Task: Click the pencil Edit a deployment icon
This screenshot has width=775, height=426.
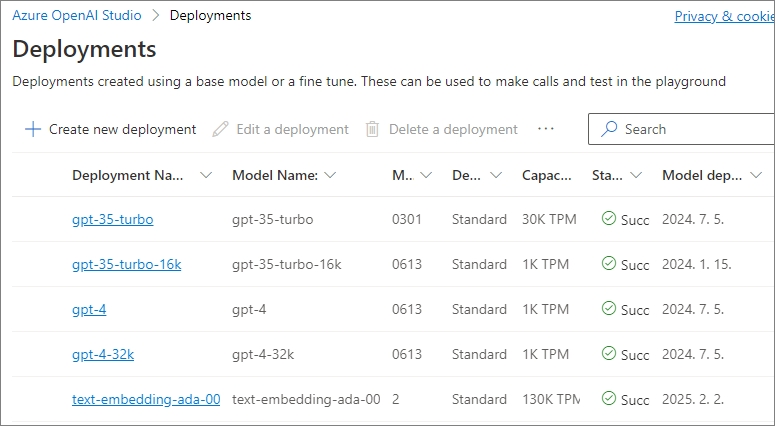Action: tap(221, 129)
